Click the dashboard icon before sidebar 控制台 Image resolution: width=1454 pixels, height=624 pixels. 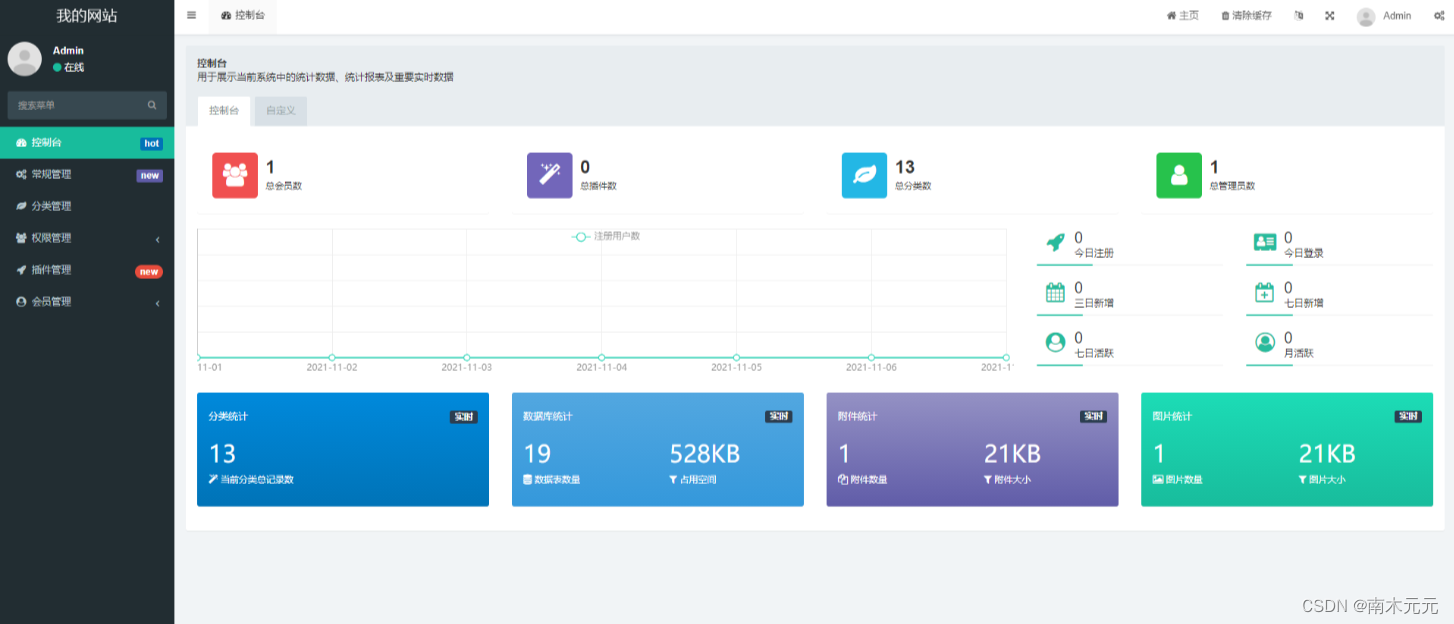click(21, 143)
